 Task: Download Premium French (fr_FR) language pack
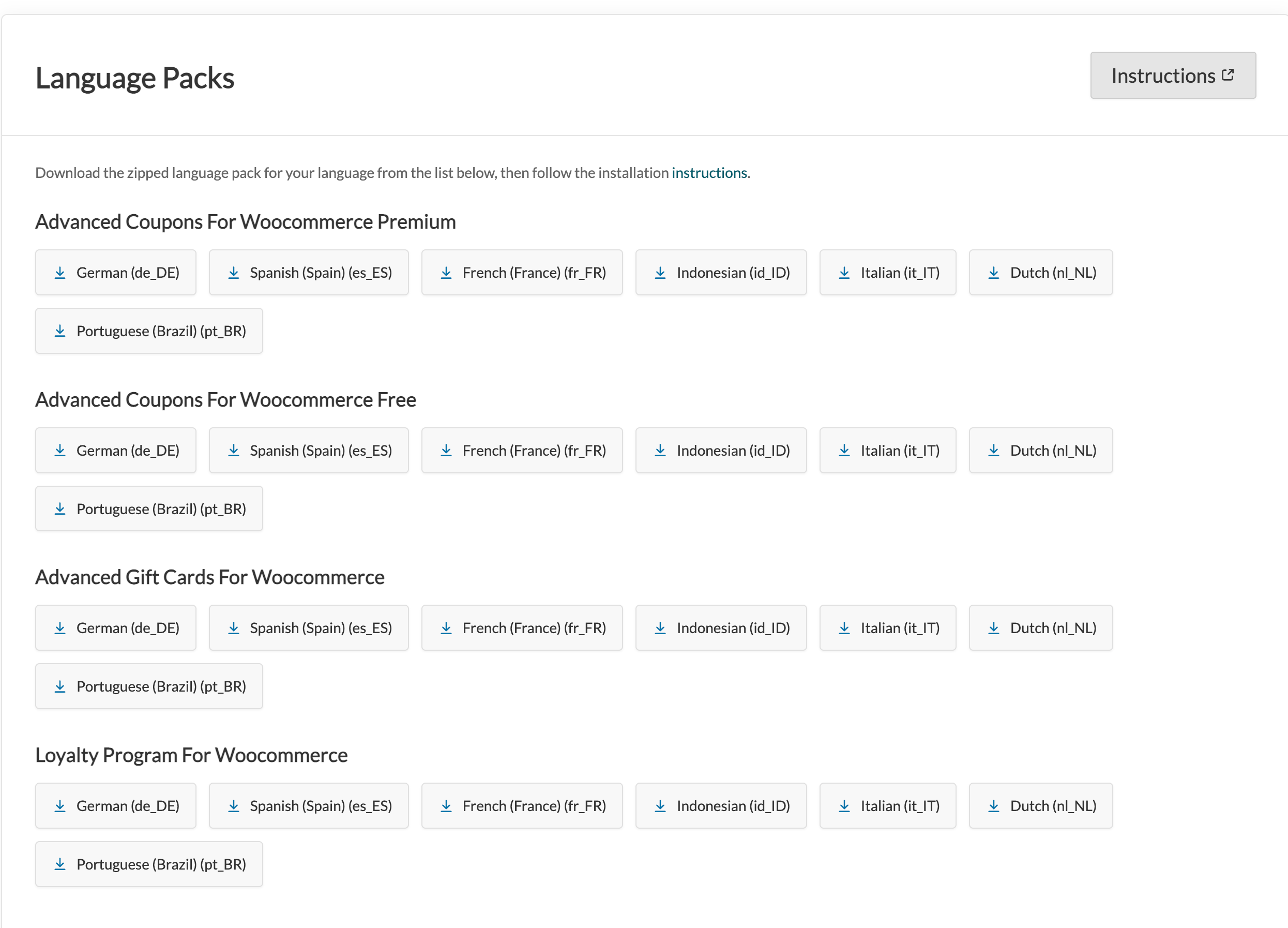click(x=522, y=273)
